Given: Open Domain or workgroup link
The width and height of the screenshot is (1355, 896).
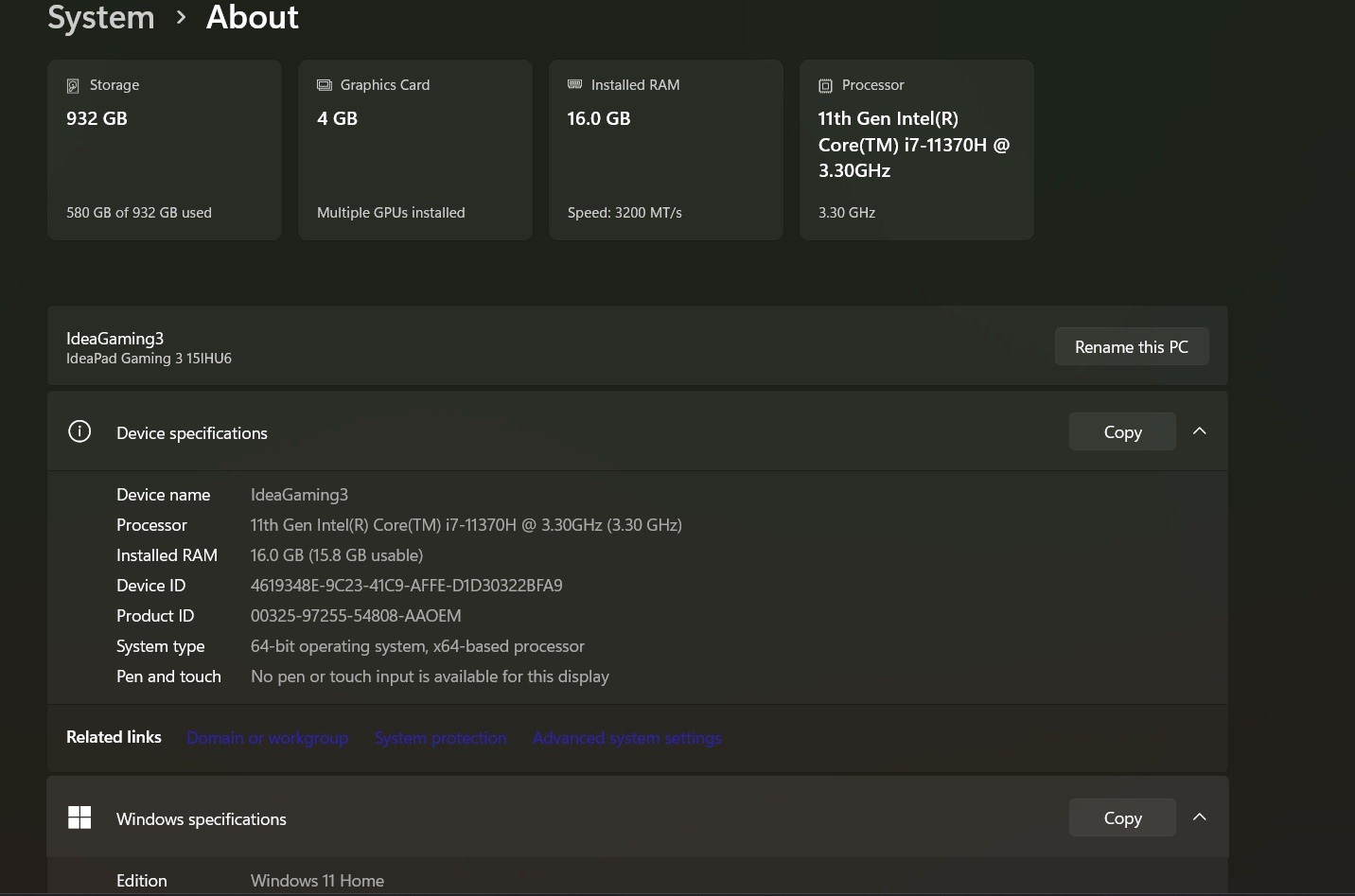Looking at the screenshot, I should [x=268, y=738].
